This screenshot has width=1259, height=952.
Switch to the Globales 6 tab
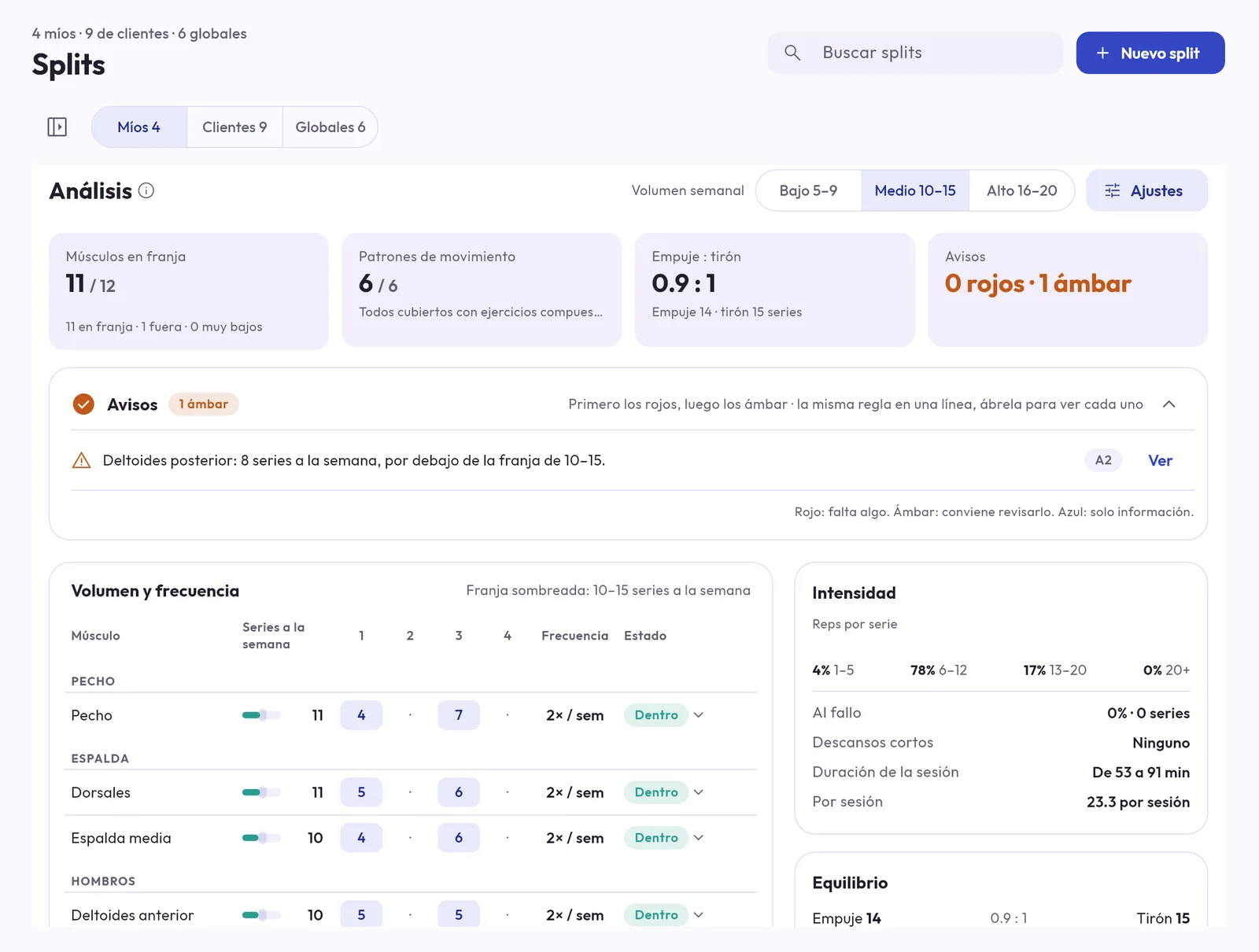click(330, 127)
